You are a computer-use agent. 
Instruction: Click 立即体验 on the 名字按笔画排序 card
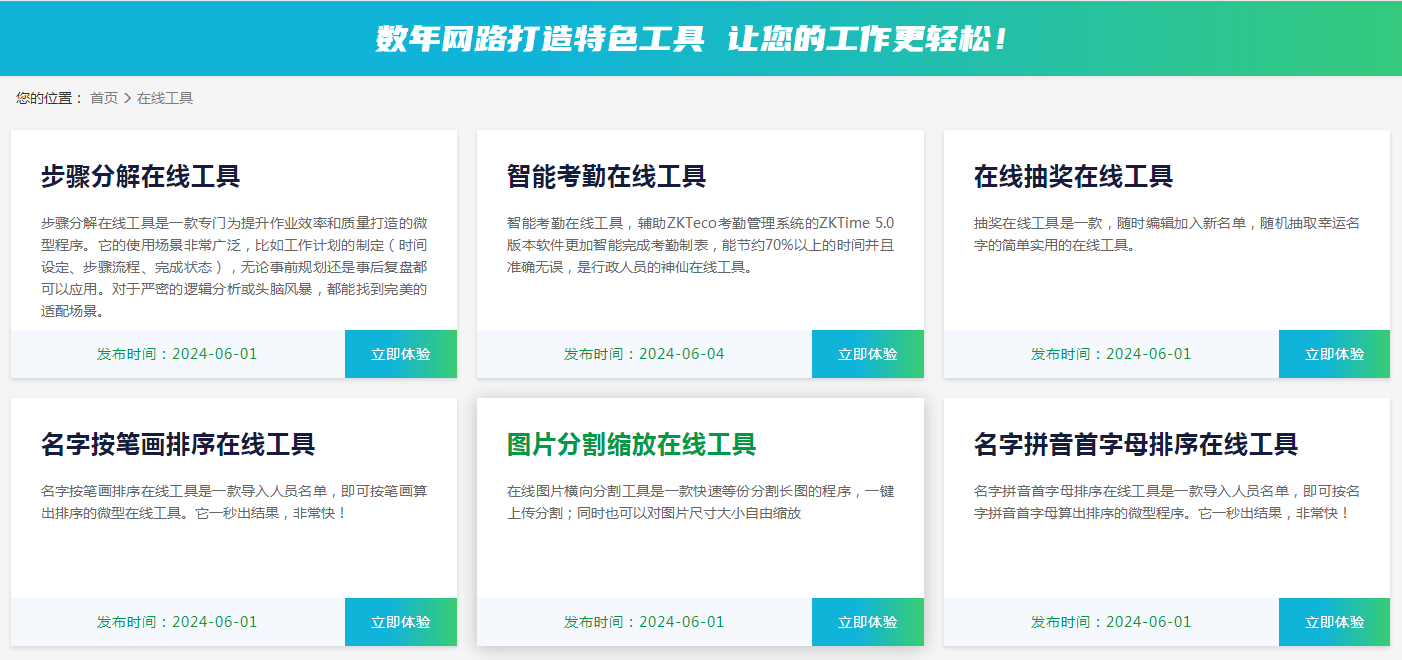click(400, 621)
